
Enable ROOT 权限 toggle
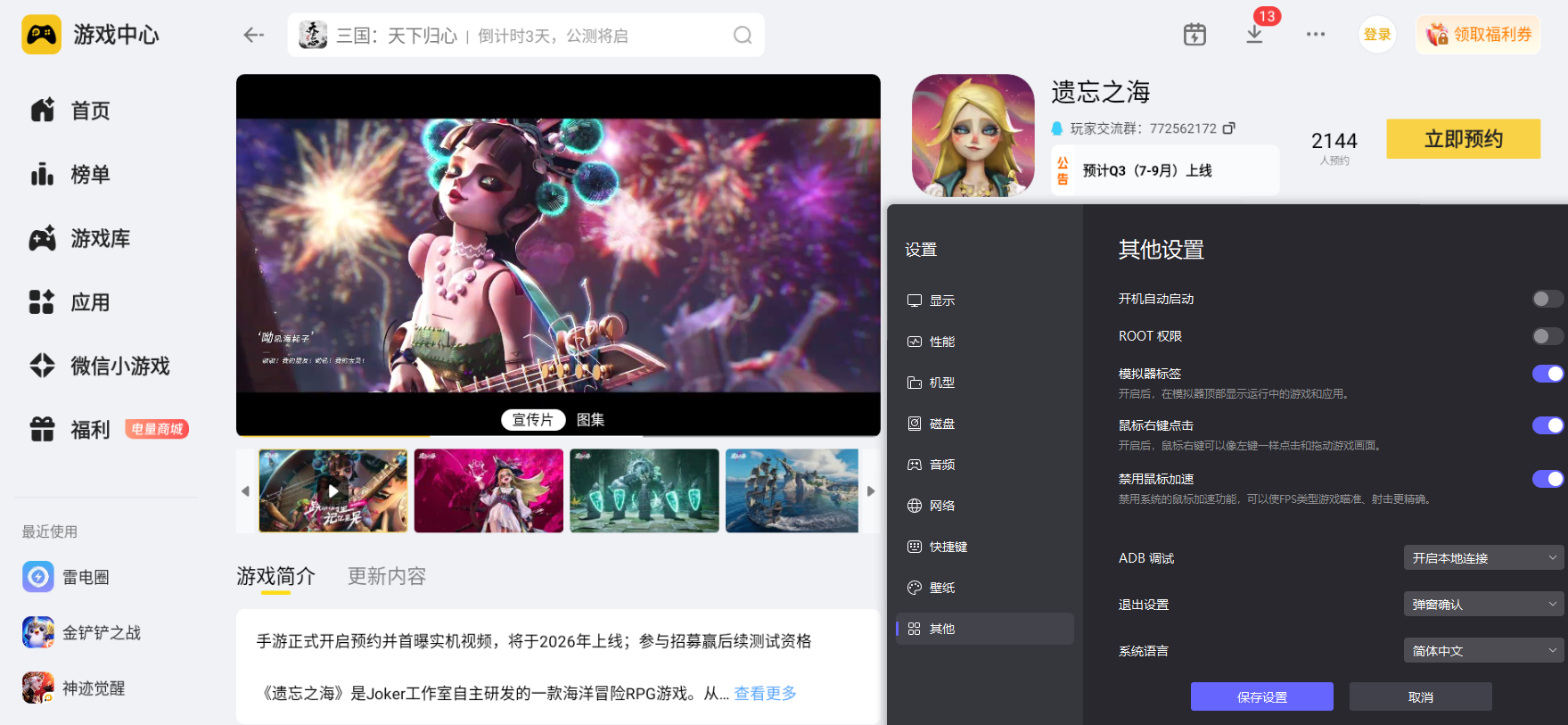click(1547, 336)
